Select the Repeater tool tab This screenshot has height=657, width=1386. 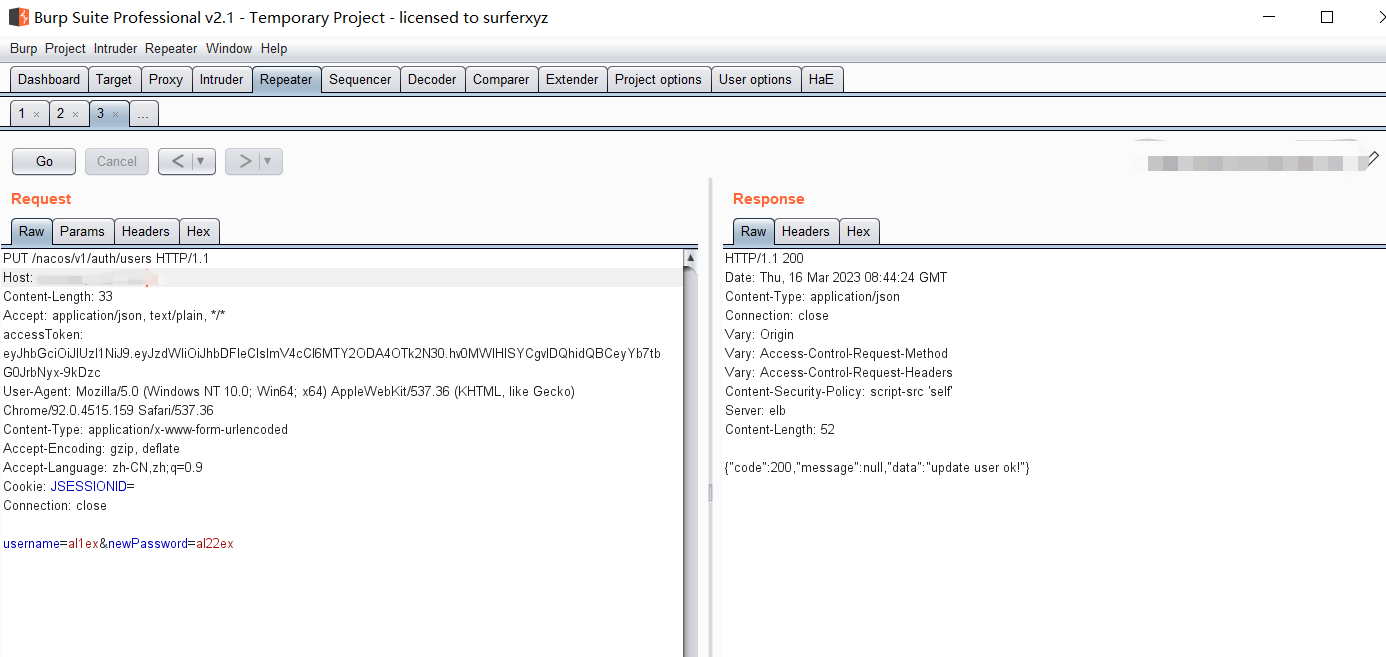click(286, 79)
